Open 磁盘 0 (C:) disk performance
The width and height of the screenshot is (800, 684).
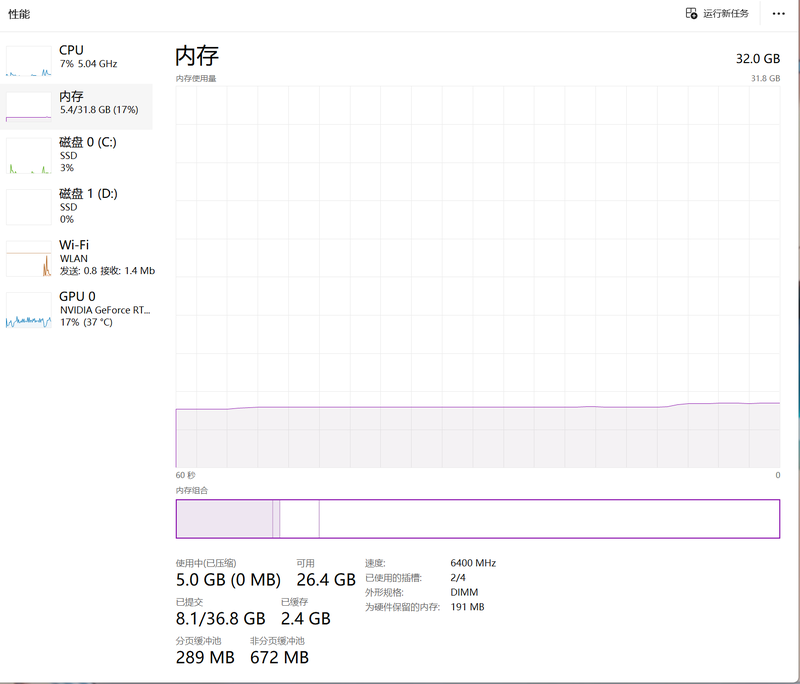(x=77, y=155)
